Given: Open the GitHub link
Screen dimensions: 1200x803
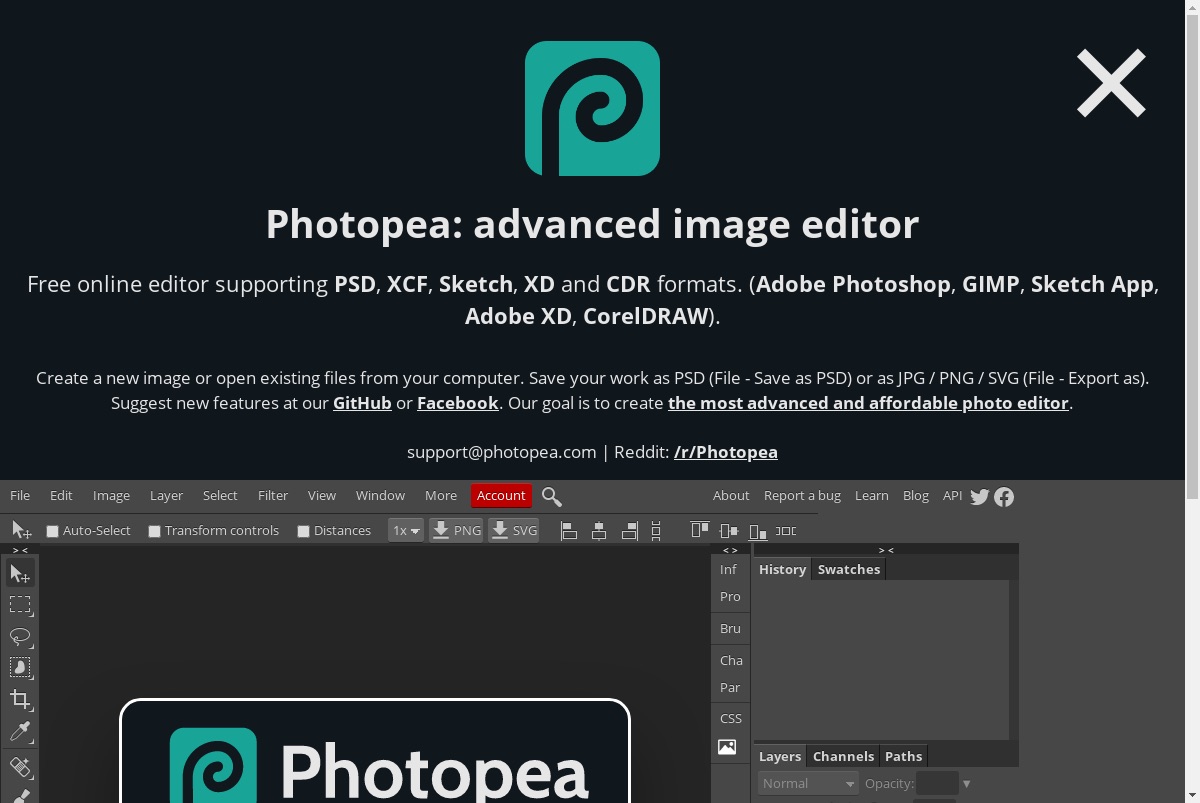Looking at the screenshot, I should coord(362,403).
